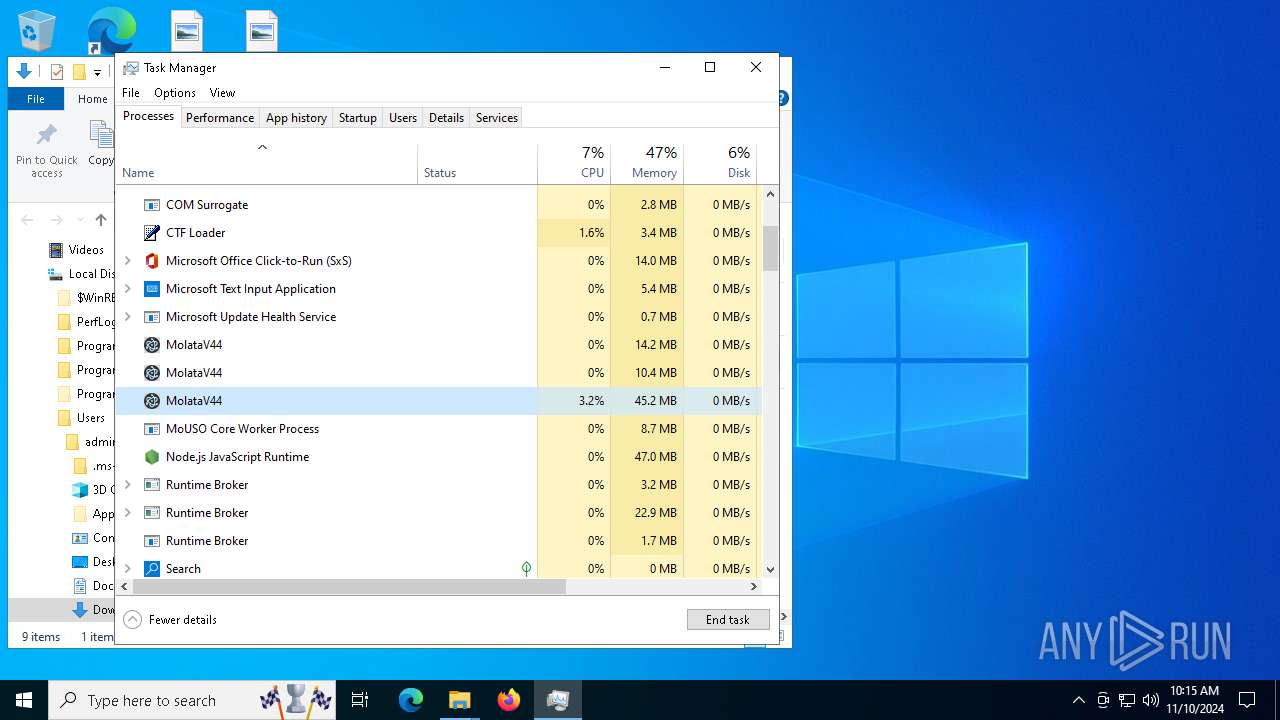
Task: Open the Windows Start button
Action: click(24, 700)
